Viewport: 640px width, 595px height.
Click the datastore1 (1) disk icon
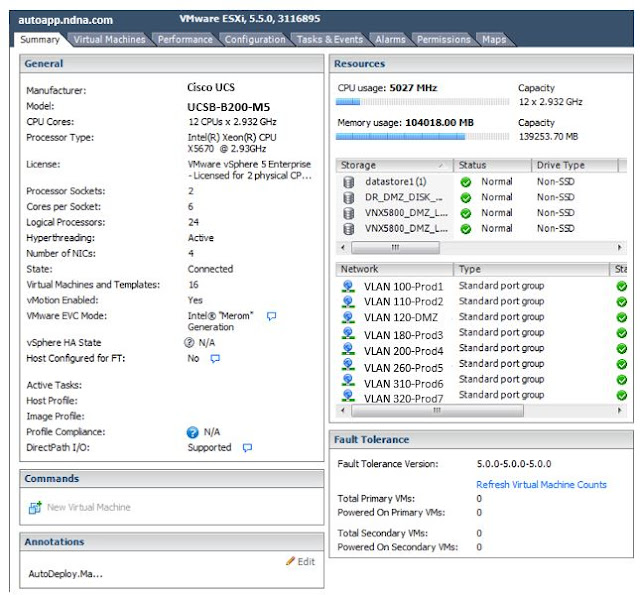tap(349, 182)
